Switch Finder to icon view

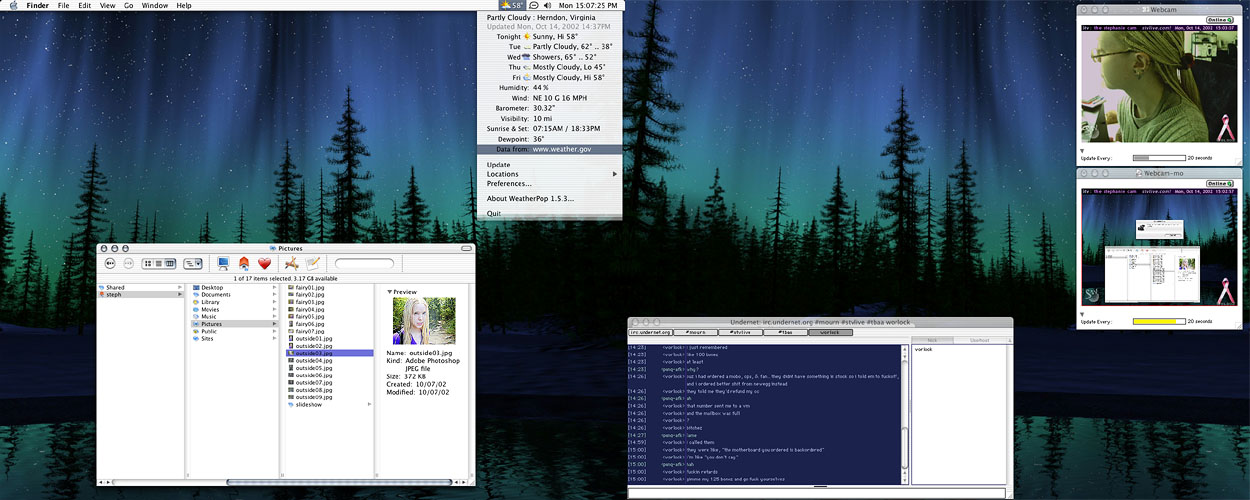point(147,263)
